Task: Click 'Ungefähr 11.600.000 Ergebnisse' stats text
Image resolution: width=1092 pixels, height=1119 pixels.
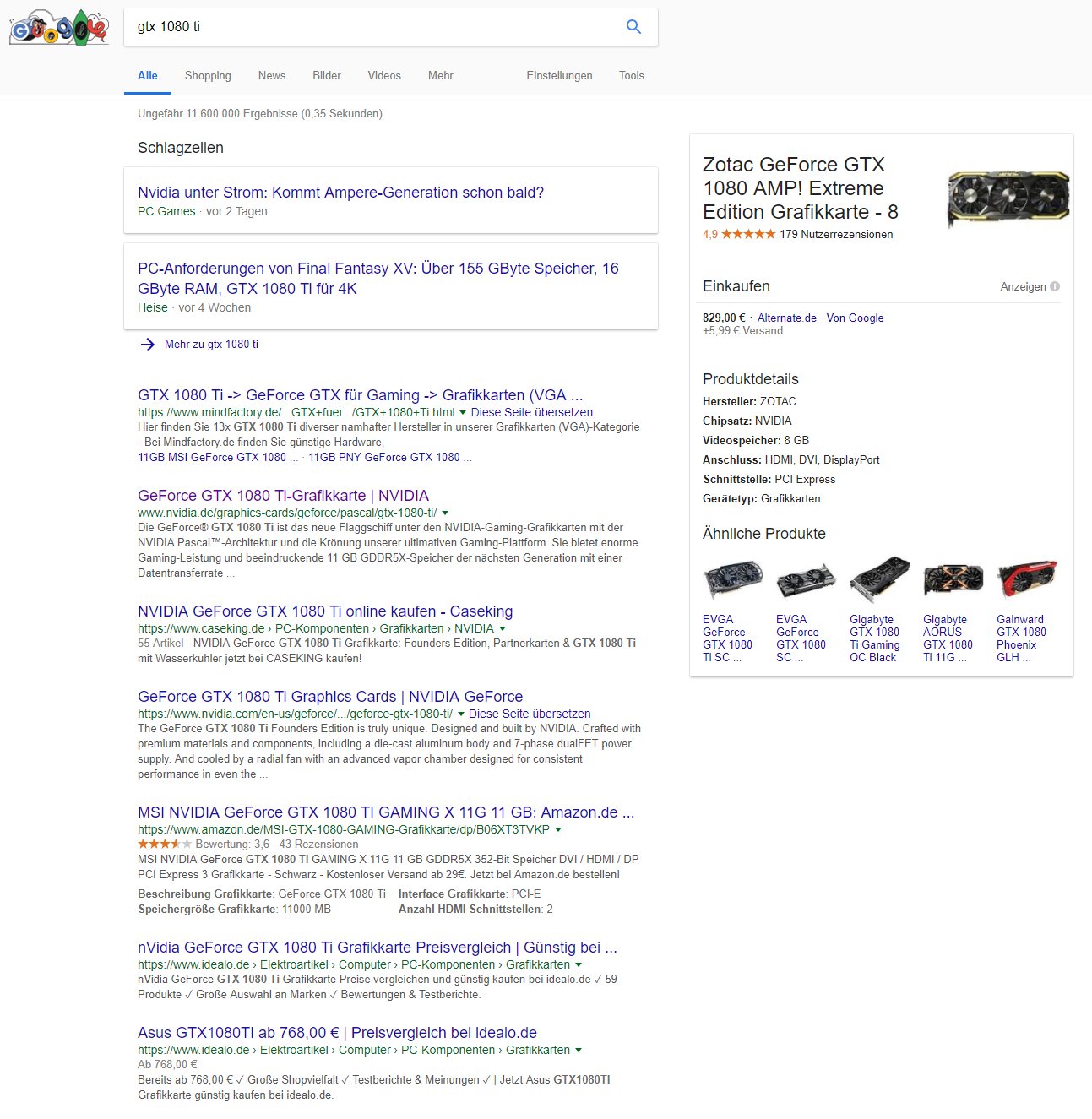Action: coord(260,114)
